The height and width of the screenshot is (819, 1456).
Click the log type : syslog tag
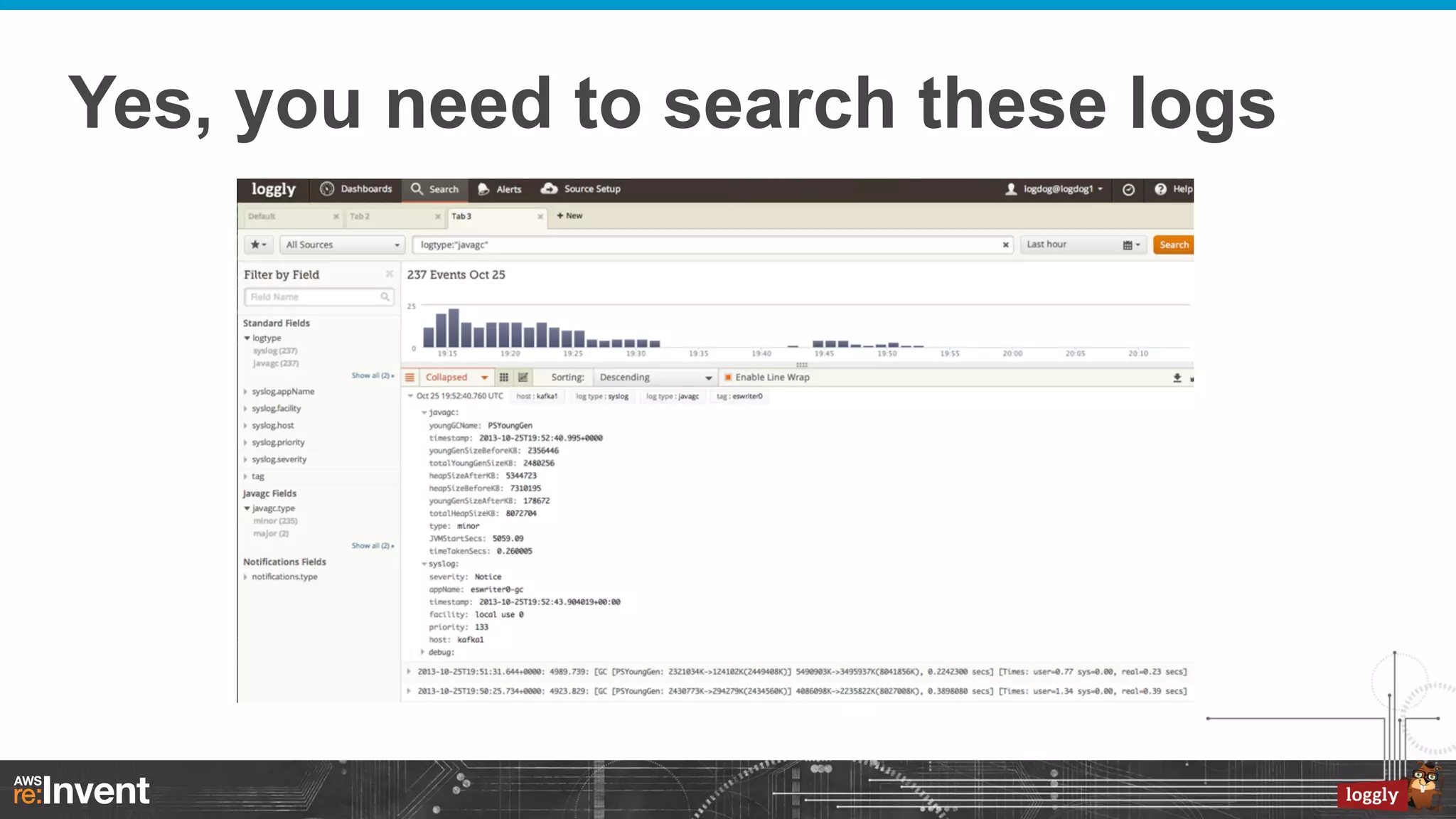point(602,397)
